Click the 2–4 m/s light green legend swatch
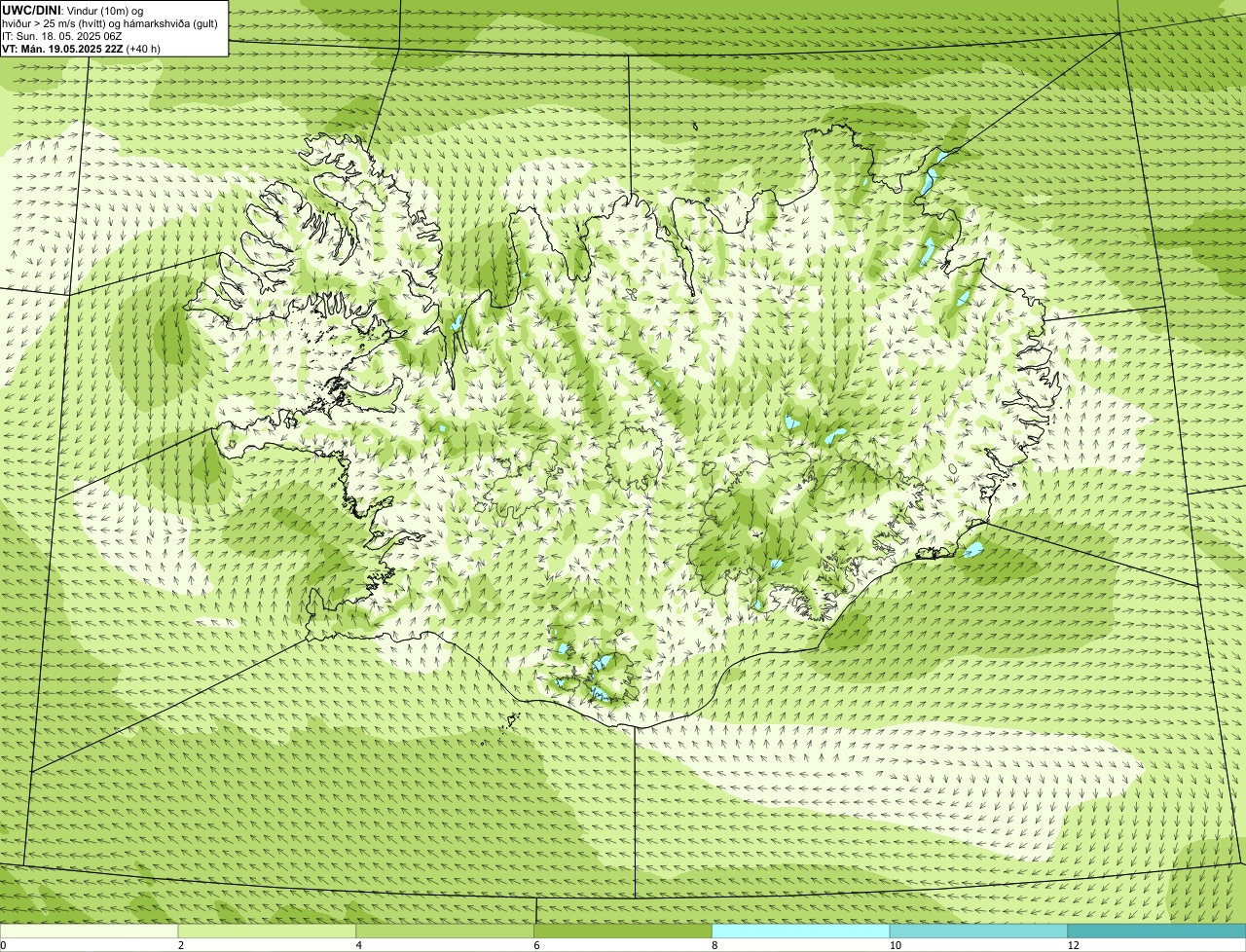Screen dimensions: 1246x952 [x=268, y=931]
